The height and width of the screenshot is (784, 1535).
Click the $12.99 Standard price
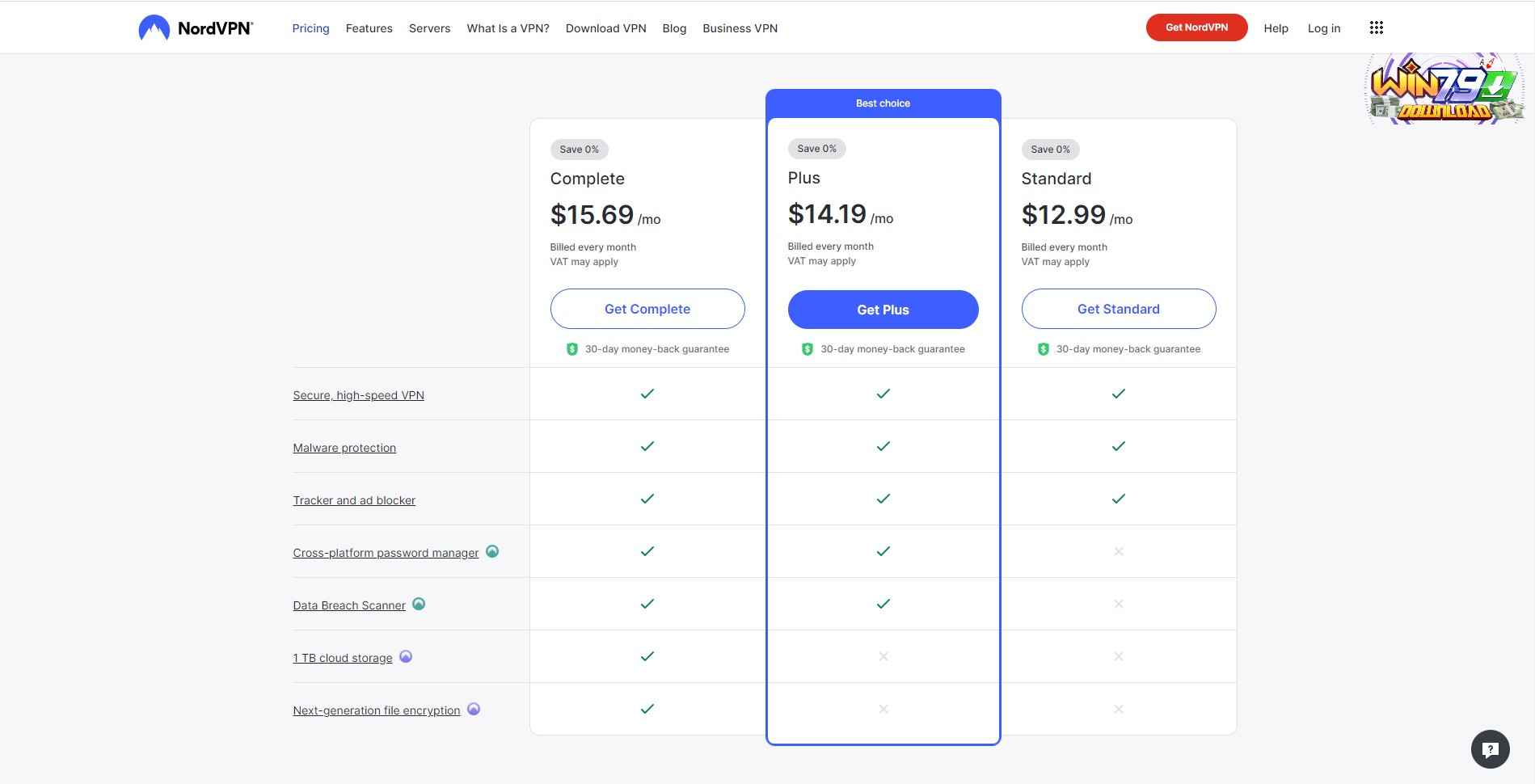1063,215
